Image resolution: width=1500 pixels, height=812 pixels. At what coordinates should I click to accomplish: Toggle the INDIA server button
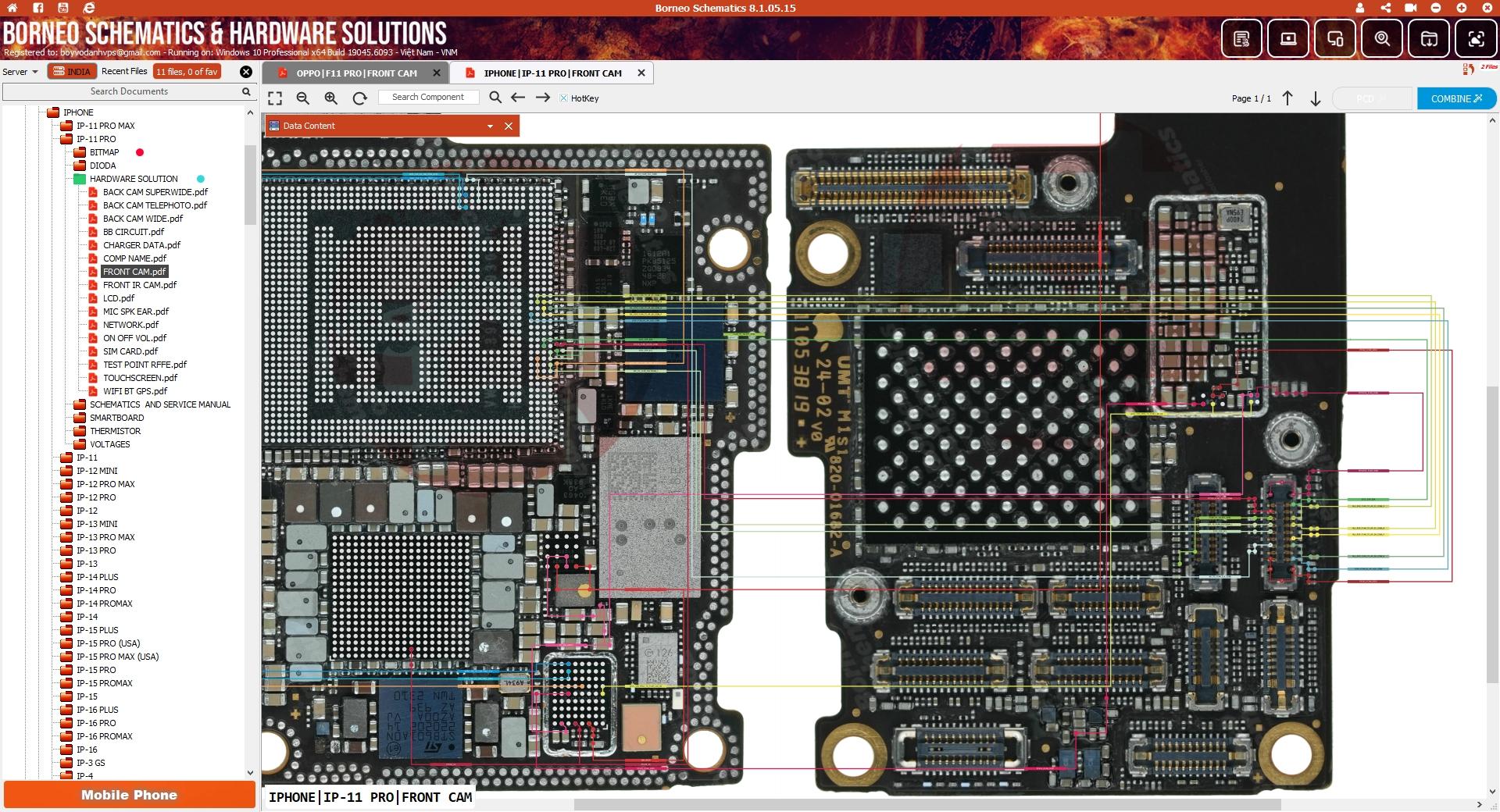pos(72,71)
